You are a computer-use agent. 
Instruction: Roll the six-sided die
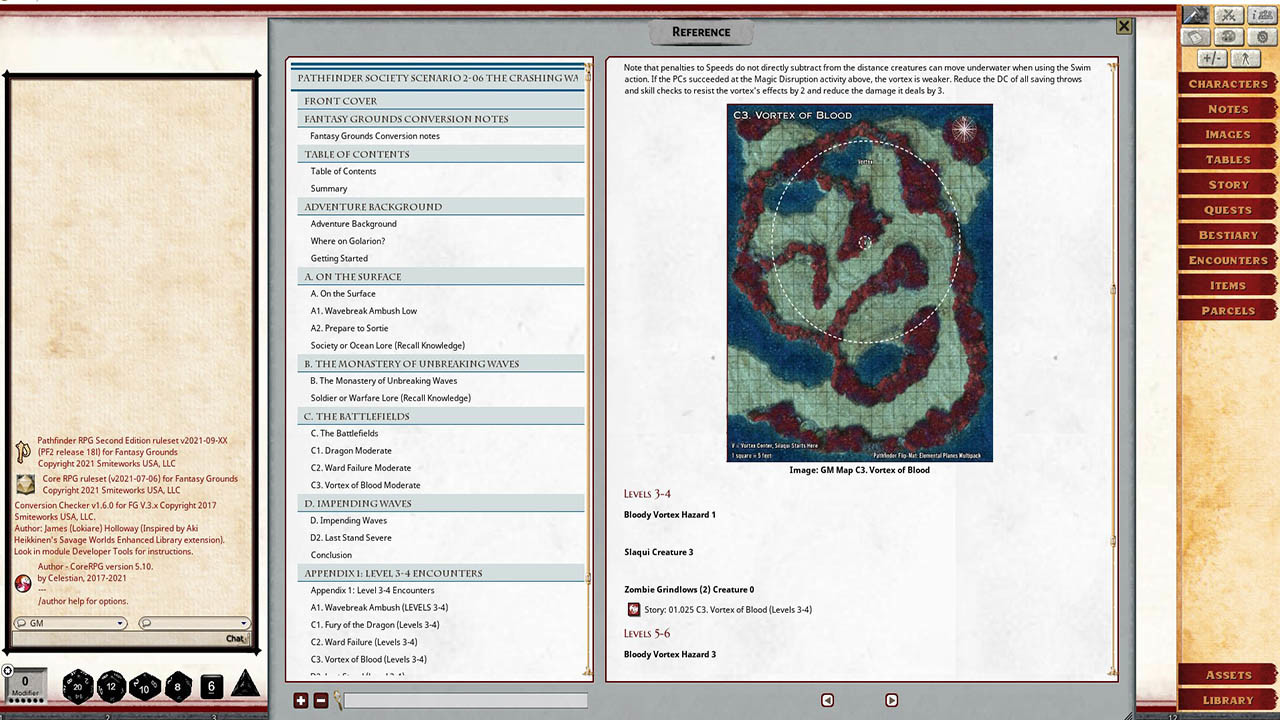pyautogui.click(x=211, y=686)
